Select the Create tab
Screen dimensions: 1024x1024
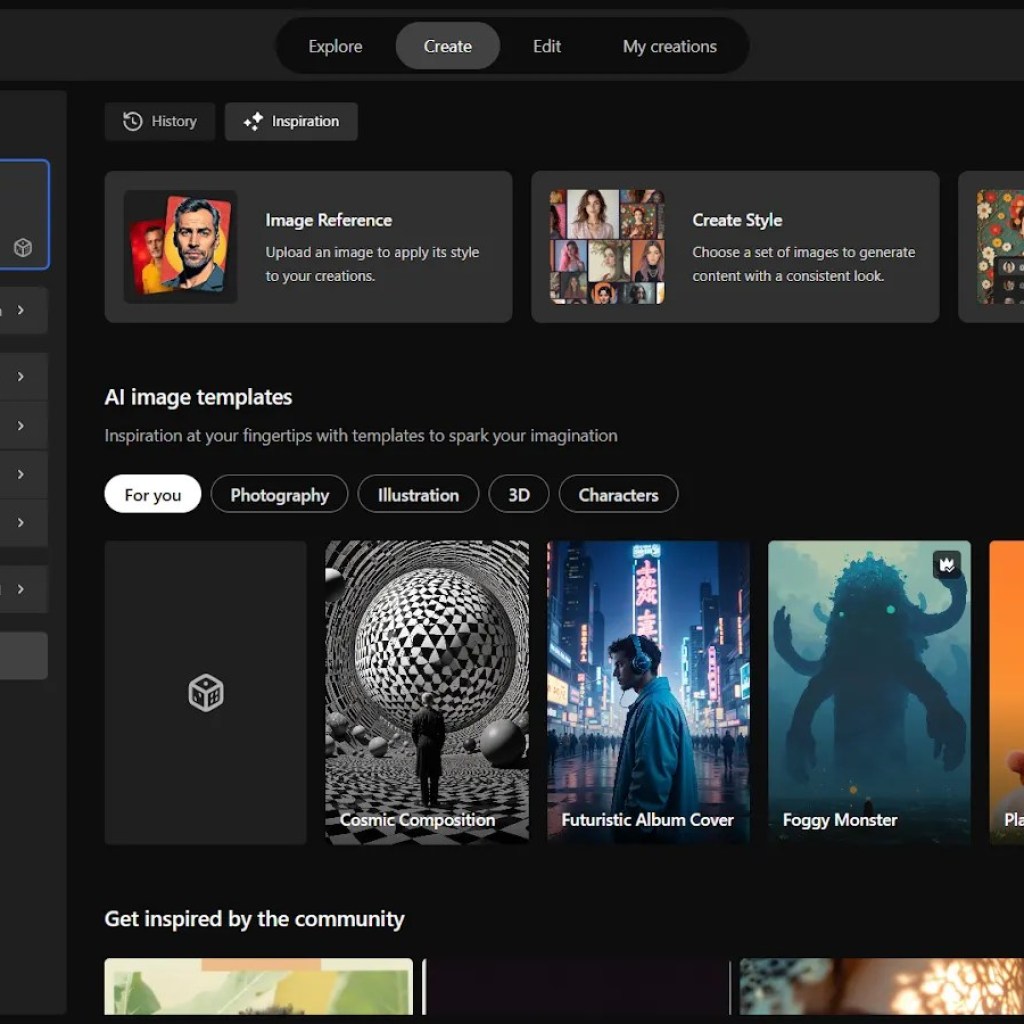click(x=447, y=46)
